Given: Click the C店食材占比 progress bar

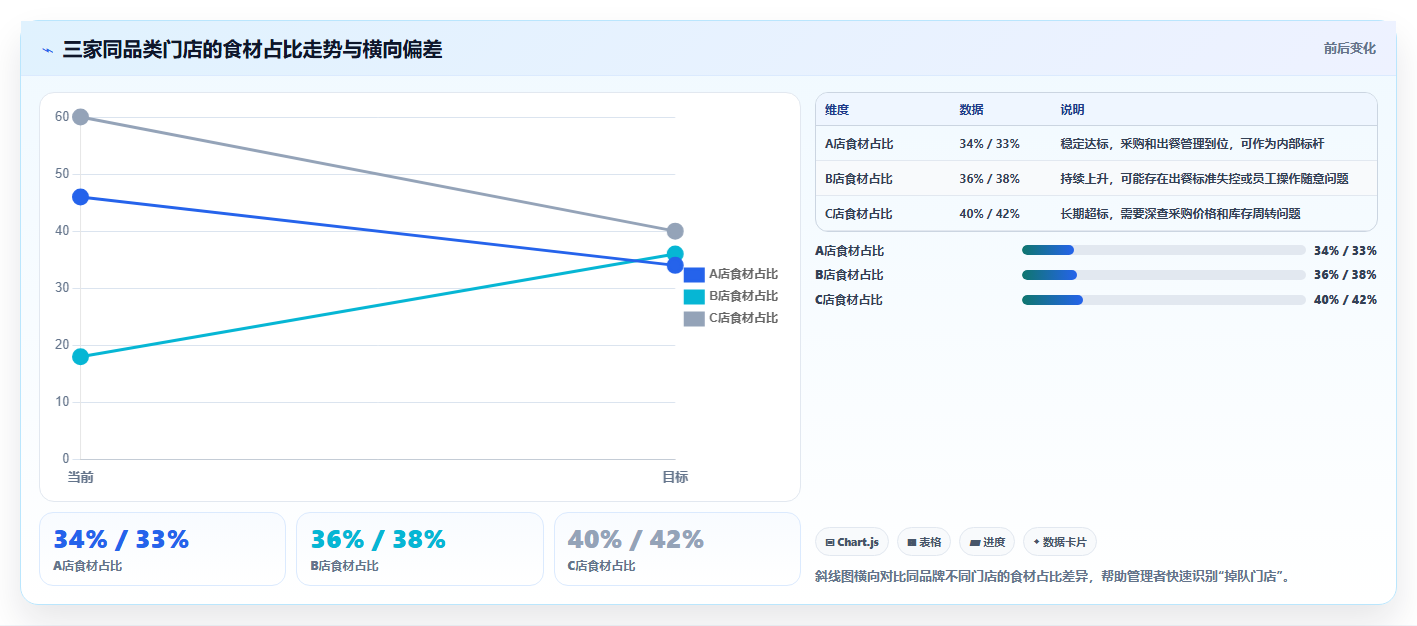Looking at the screenshot, I should coord(1164,300).
